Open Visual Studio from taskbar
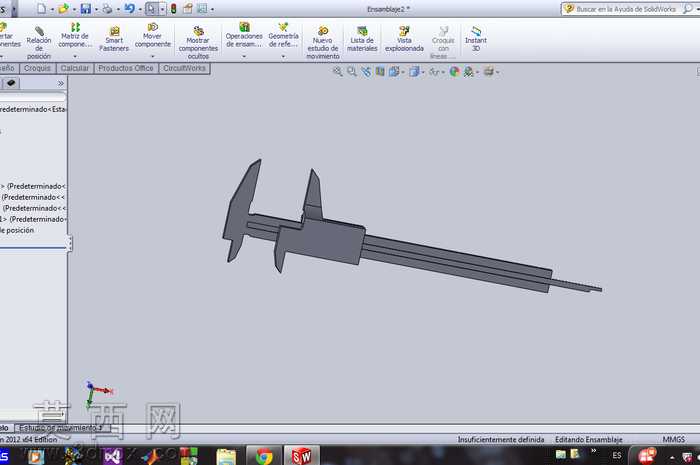700x465 pixels. point(112,456)
